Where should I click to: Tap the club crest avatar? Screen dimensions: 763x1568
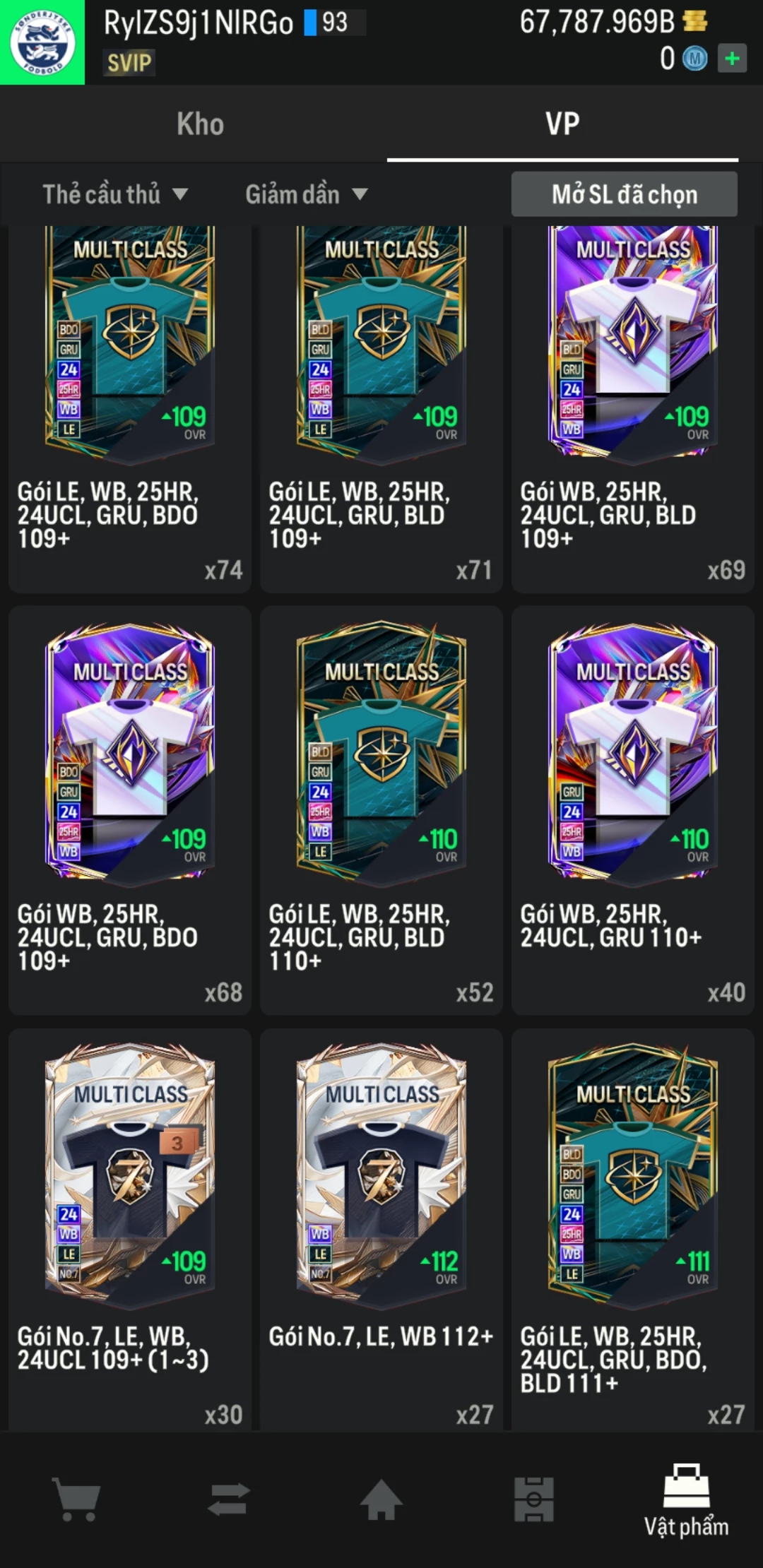[42, 42]
